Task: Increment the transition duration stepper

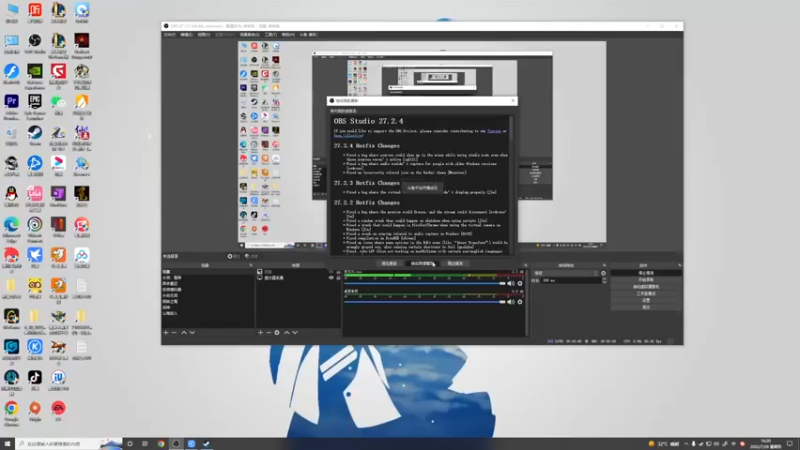Action: click(x=605, y=279)
